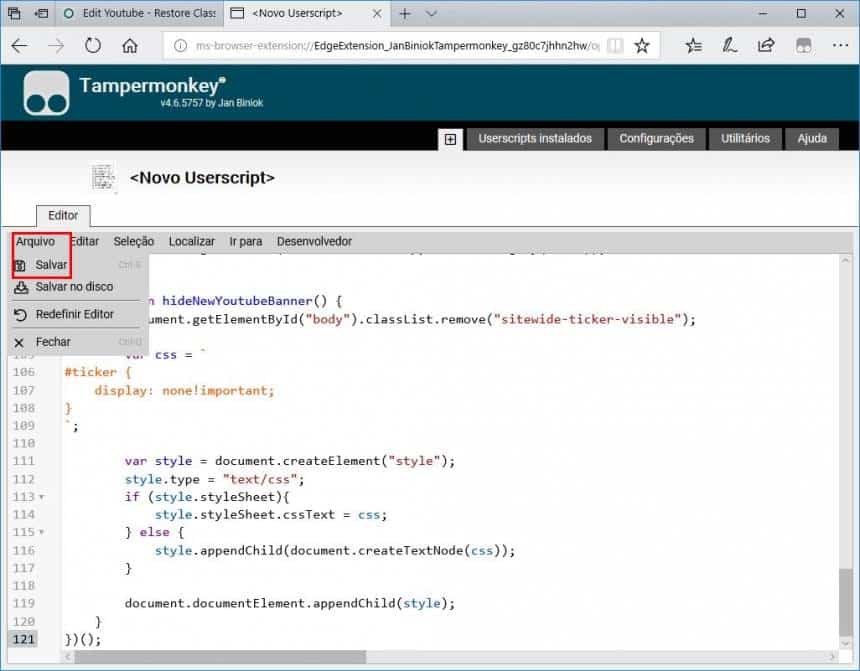Click the "text/css" string on line 112
The width and height of the screenshot is (860, 671).
tap(260, 479)
